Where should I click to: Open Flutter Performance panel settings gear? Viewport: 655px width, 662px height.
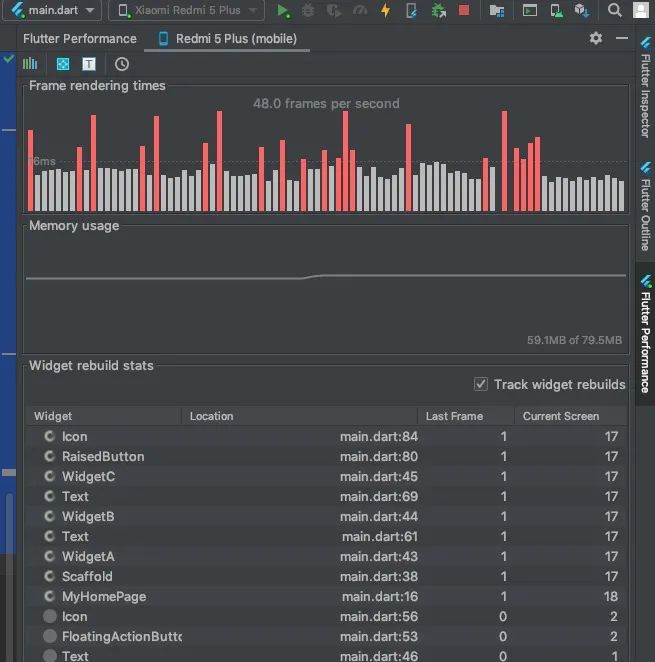(596, 38)
